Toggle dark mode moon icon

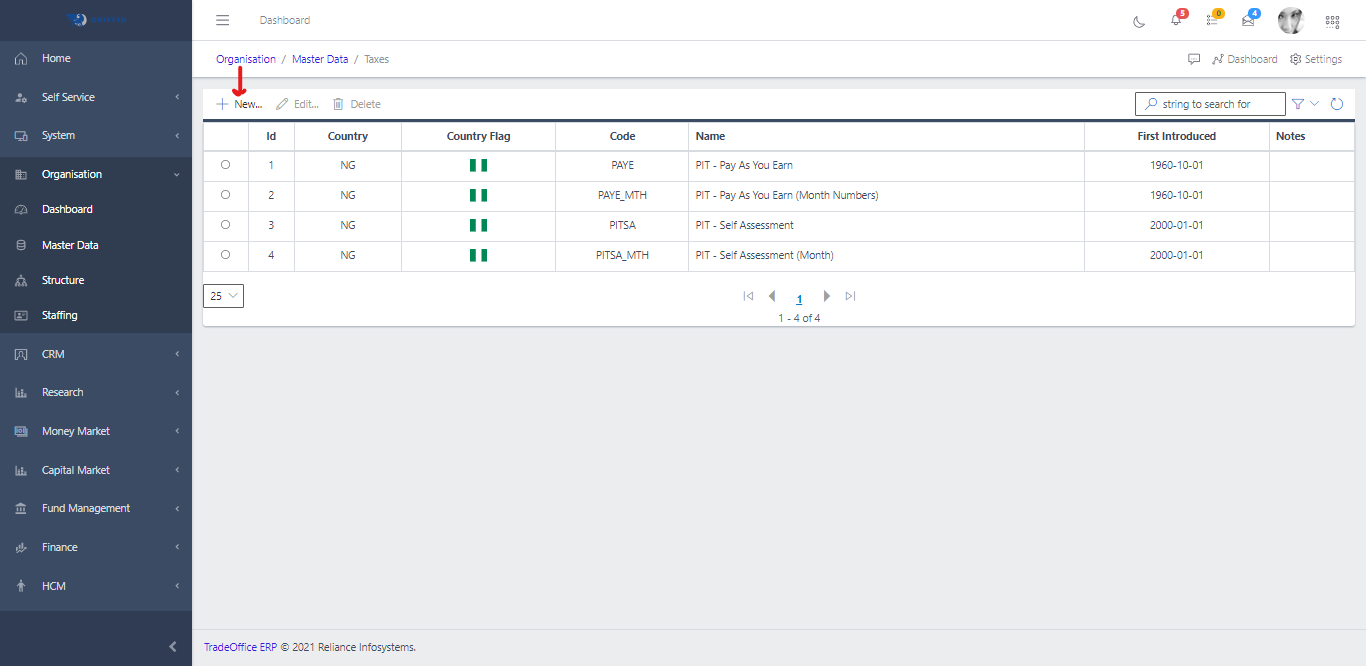(1139, 21)
